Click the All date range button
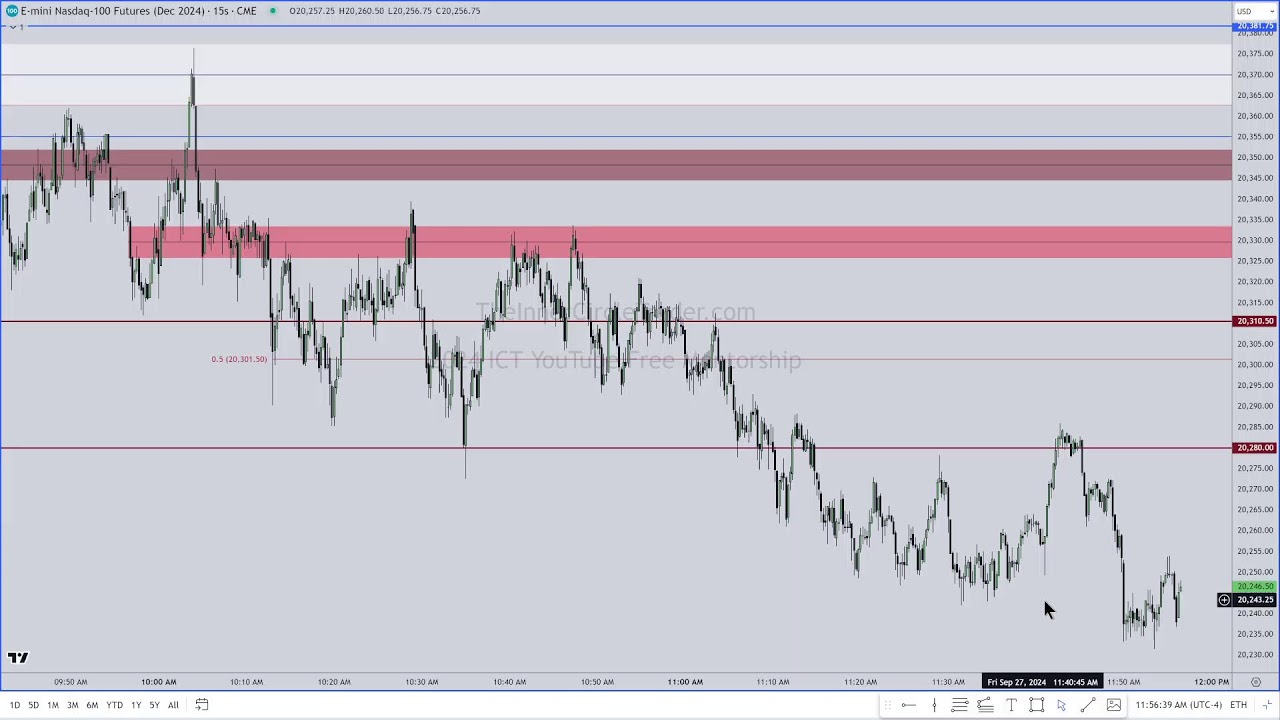The width and height of the screenshot is (1280, 720). pos(173,705)
